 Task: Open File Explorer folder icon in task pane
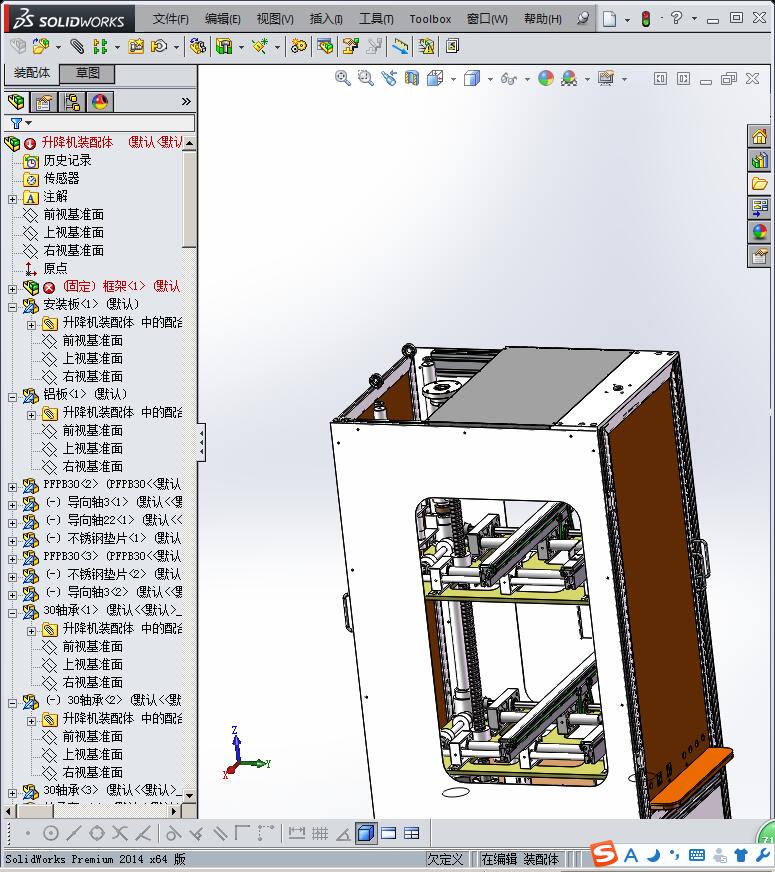[x=759, y=184]
